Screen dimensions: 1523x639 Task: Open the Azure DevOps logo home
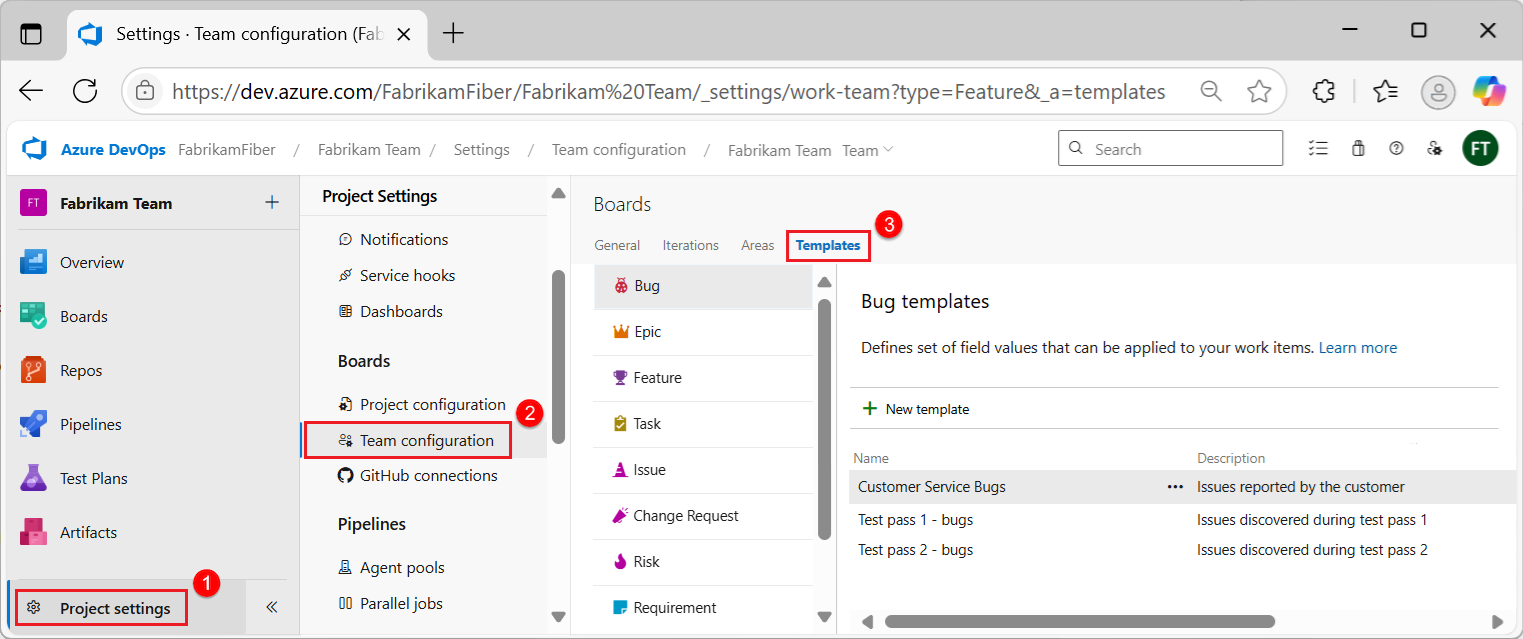tap(35, 149)
